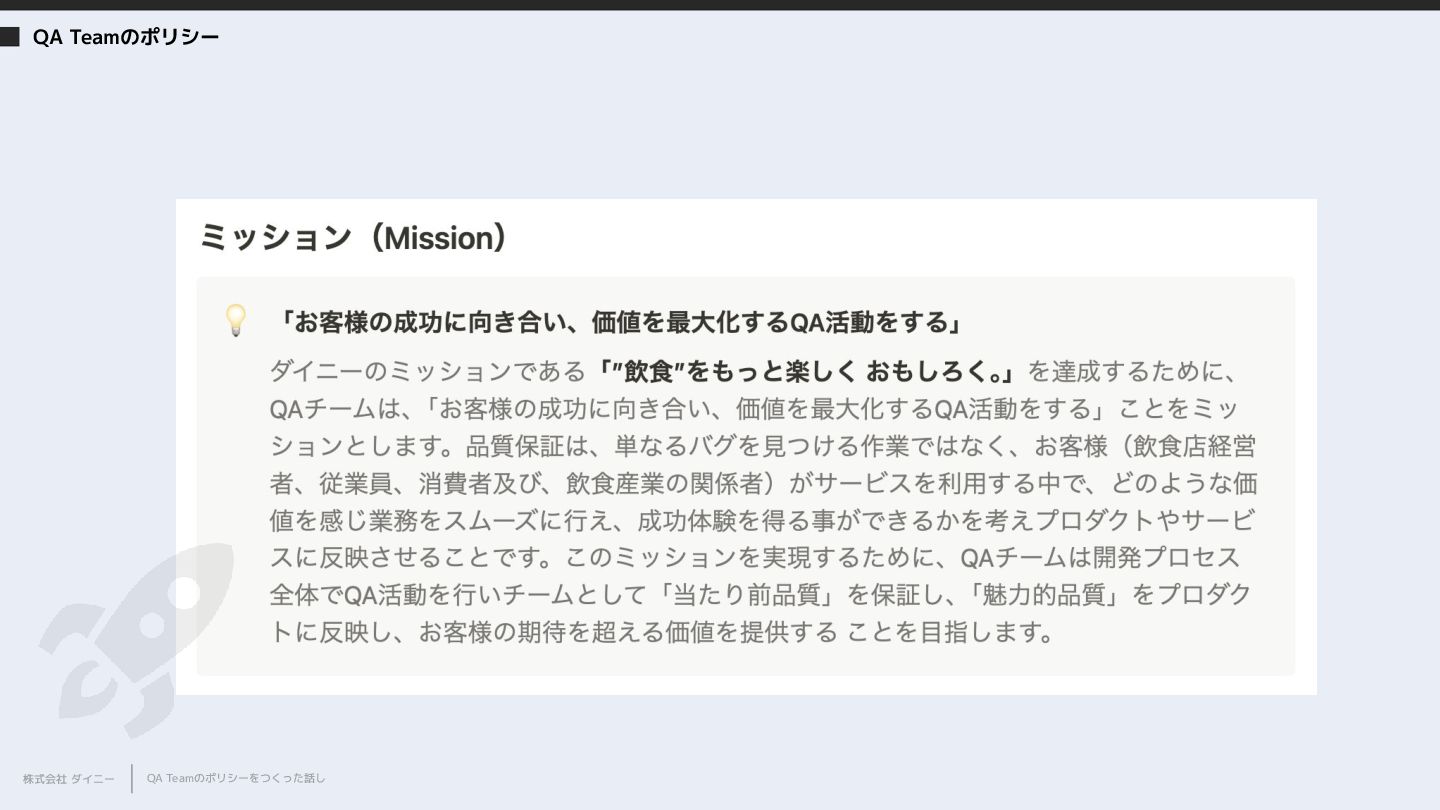Select the quoted term 「当たり前品質」
The height and width of the screenshot is (810, 1440).
pos(743,594)
